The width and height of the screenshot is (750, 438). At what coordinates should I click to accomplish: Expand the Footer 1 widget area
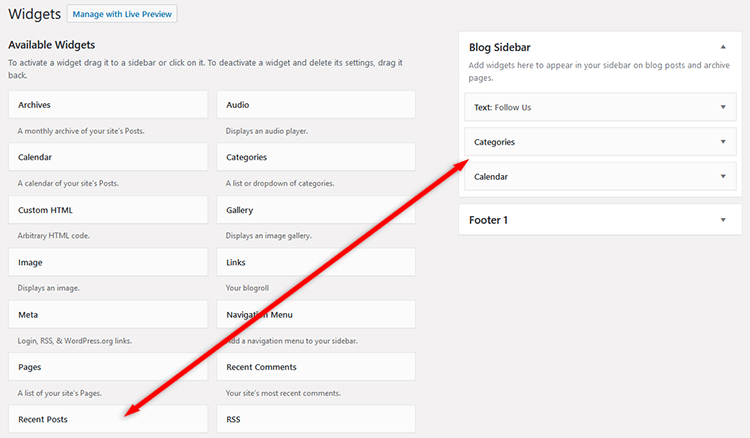click(x=723, y=220)
